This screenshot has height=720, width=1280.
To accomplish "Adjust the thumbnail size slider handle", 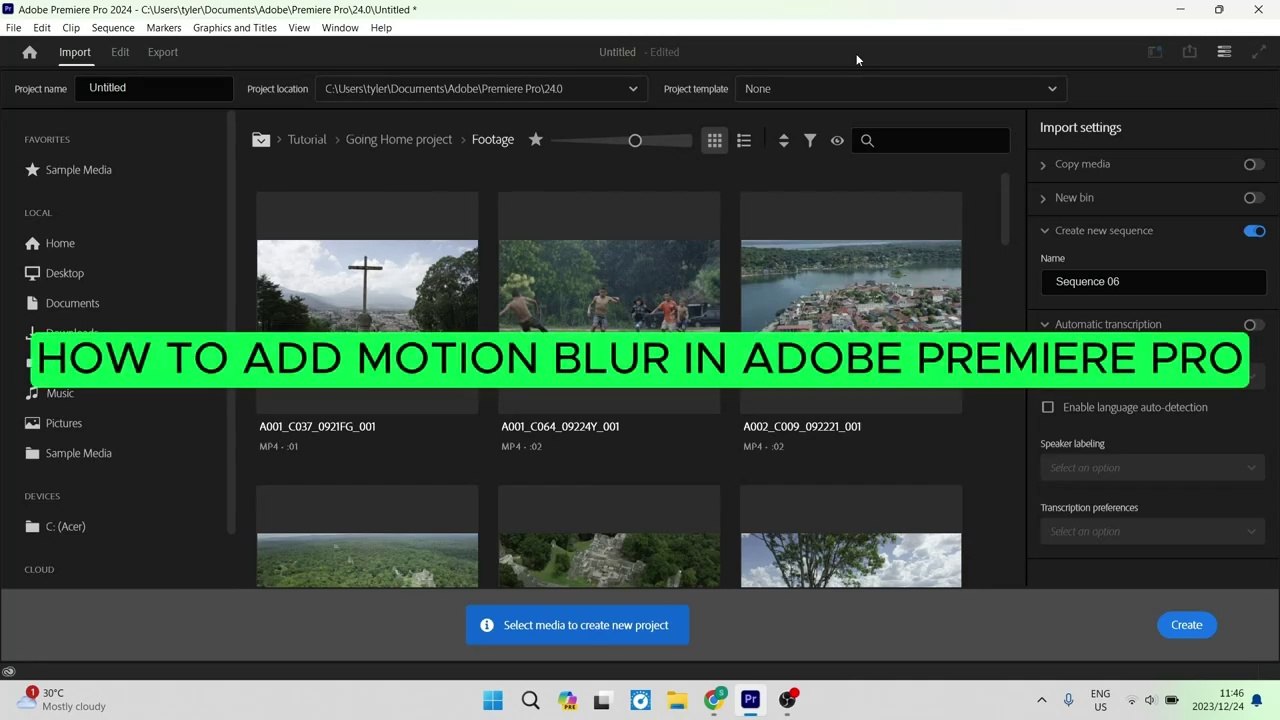I will 635,141.
